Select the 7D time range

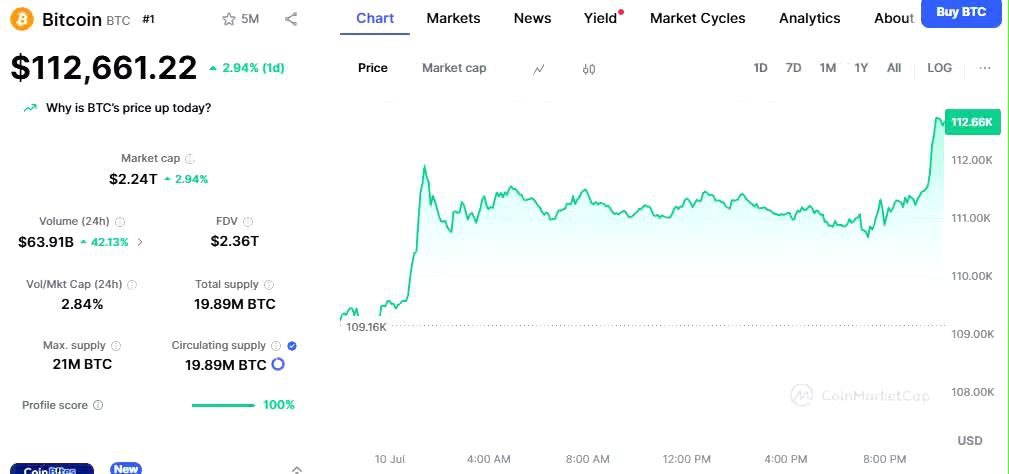793,68
